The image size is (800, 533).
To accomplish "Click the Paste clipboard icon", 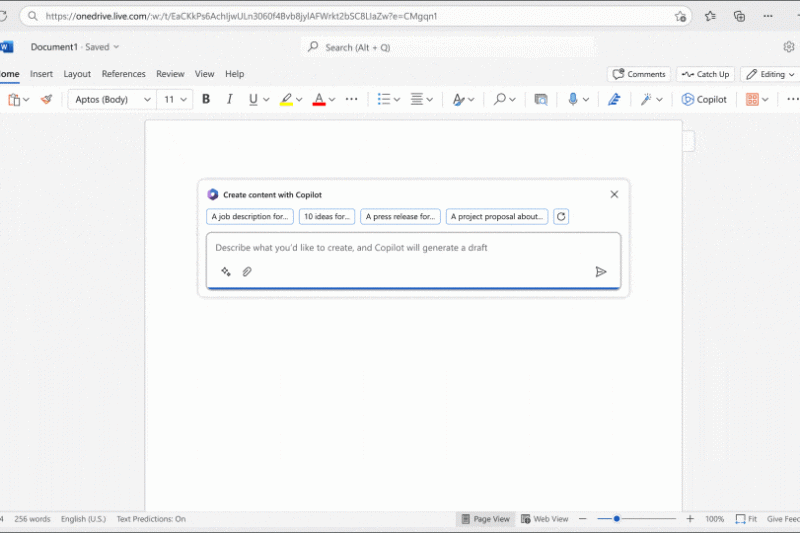I will point(14,99).
